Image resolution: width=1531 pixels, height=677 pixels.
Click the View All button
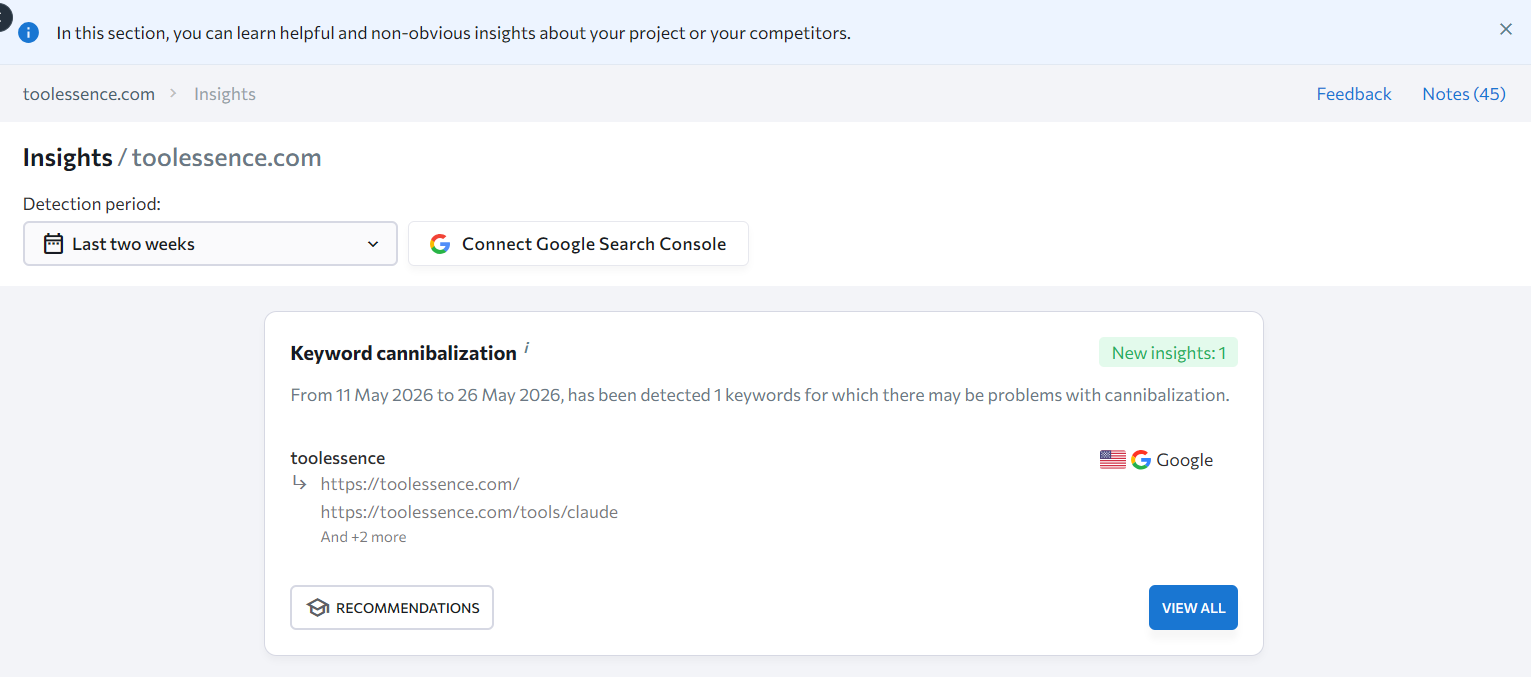point(1193,608)
